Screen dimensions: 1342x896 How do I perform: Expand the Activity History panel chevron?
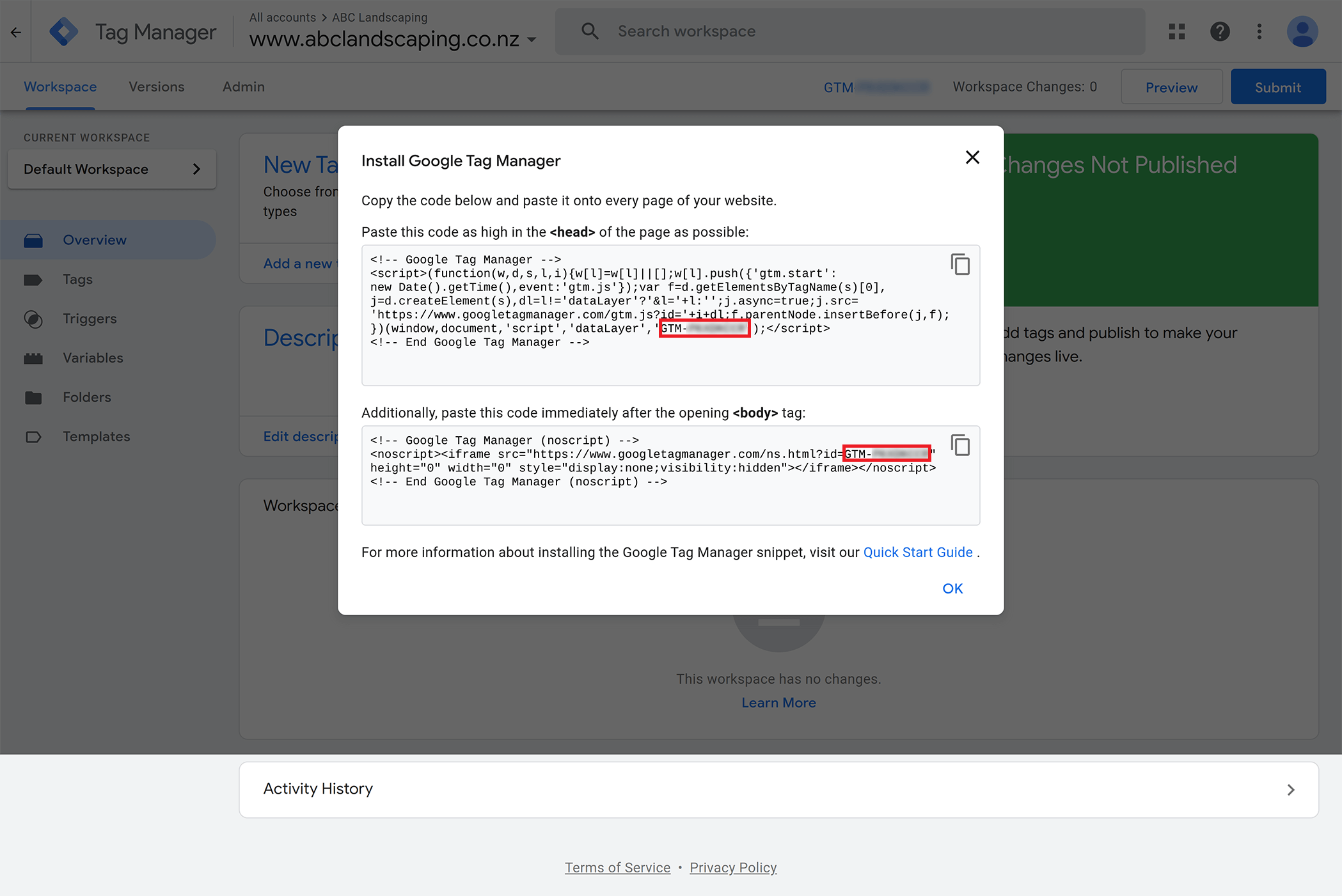(x=1291, y=790)
